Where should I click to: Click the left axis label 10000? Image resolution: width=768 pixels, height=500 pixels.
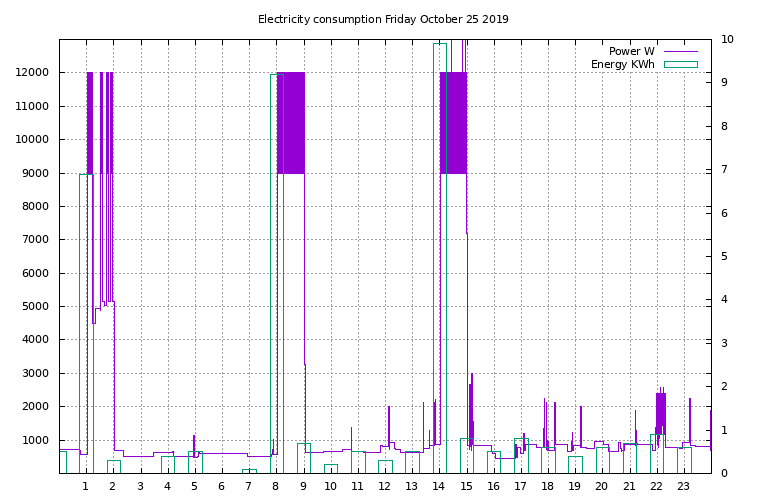32,140
